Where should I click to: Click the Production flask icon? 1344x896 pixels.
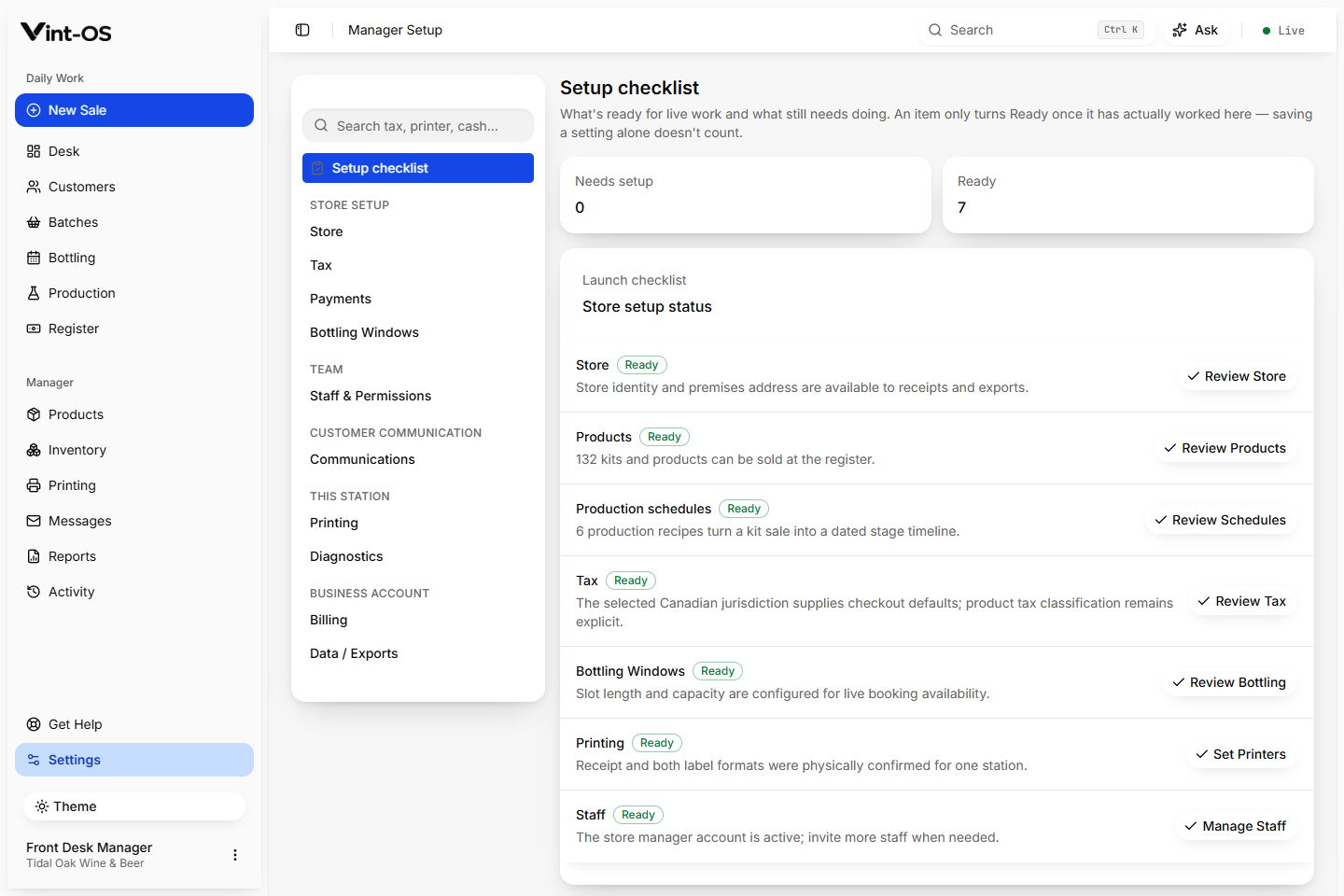pyautogui.click(x=34, y=293)
